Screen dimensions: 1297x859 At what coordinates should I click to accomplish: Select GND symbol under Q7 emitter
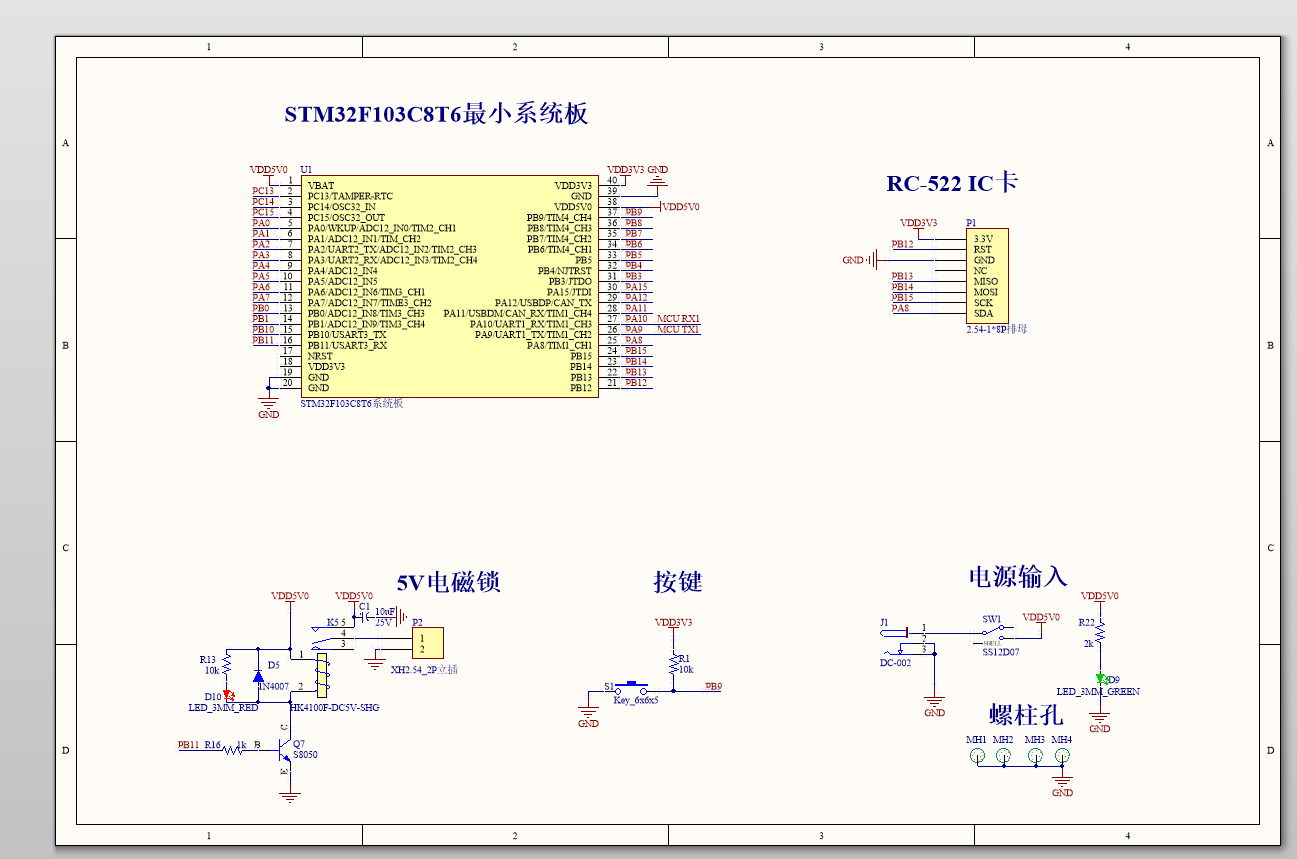pyautogui.click(x=290, y=796)
